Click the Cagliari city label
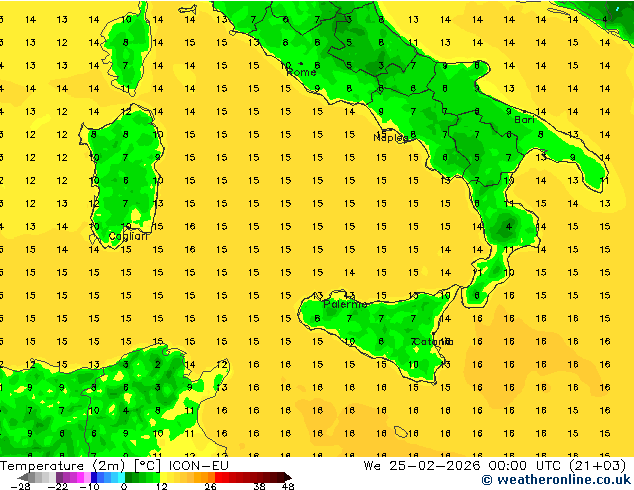634x490 pixels. (x=129, y=236)
